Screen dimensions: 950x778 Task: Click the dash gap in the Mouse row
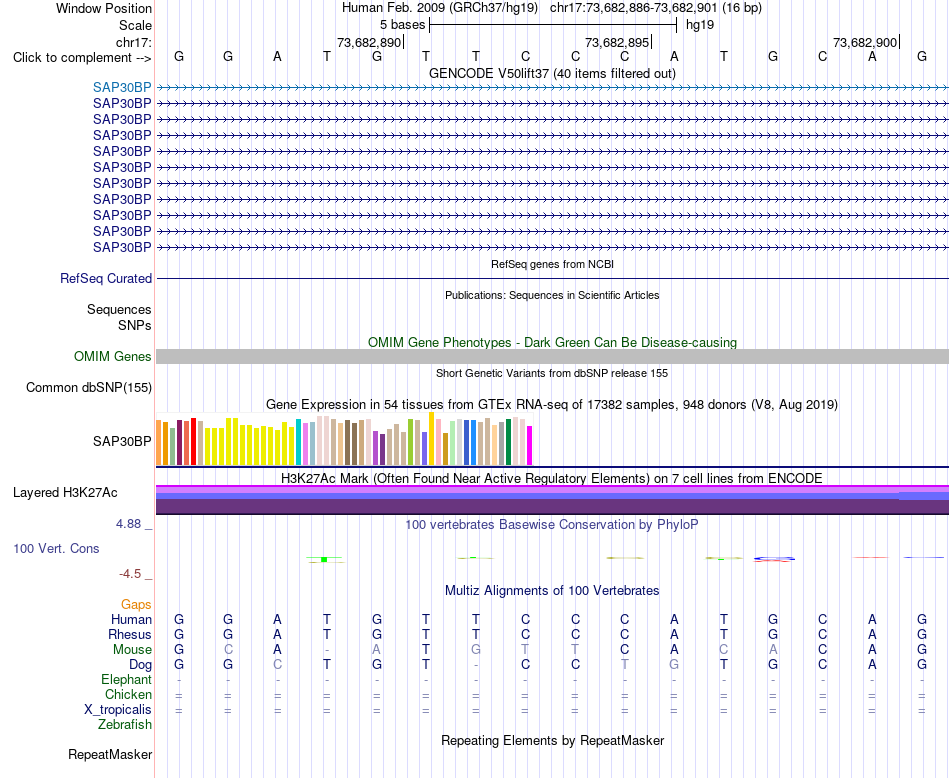tap(327, 650)
